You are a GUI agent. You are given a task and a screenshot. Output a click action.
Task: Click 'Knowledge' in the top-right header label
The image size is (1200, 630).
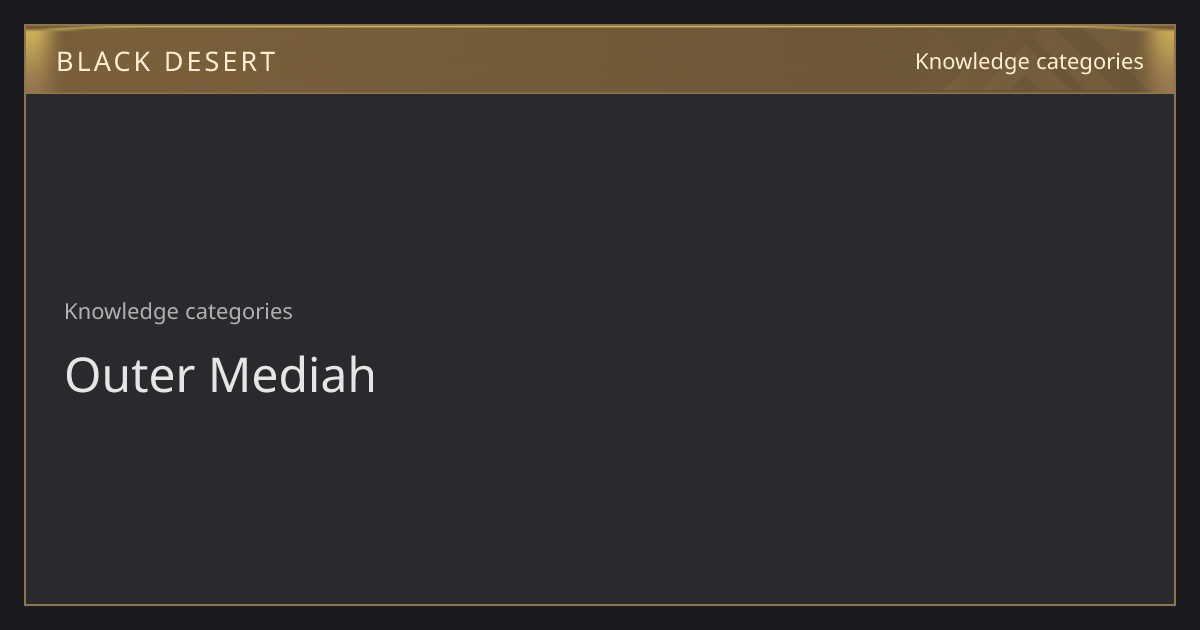coord(972,61)
